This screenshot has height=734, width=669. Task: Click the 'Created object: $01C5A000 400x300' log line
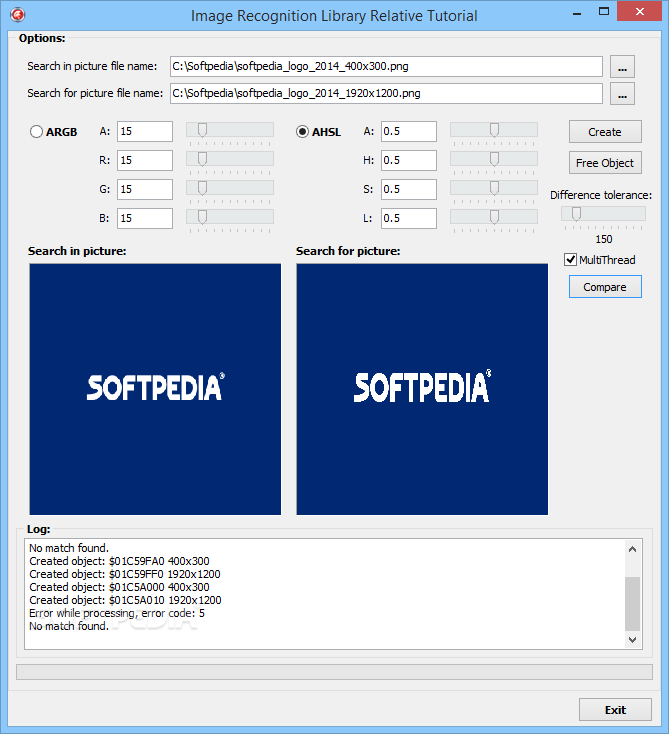click(119, 587)
